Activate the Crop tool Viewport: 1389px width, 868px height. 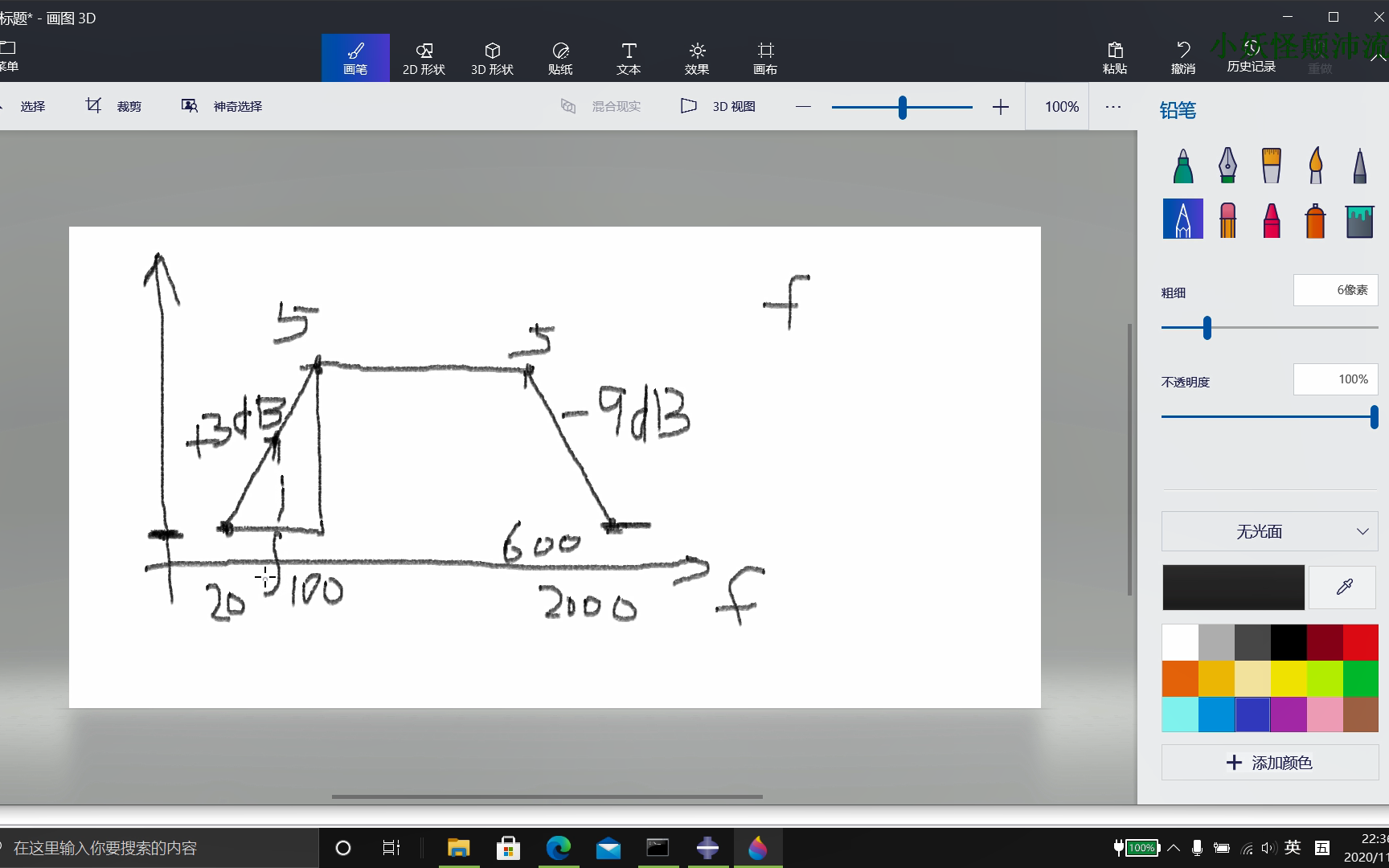click(x=113, y=106)
